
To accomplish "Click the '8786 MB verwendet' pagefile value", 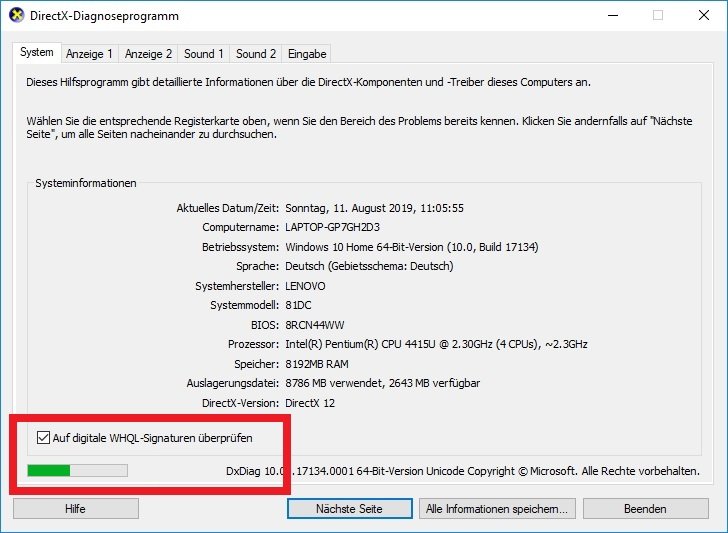I will pyautogui.click(x=334, y=384).
